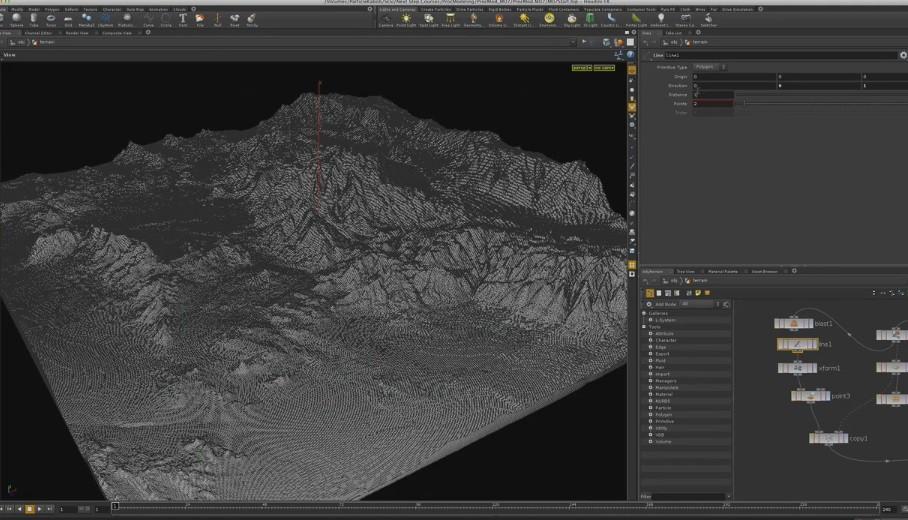Viewport: 908px width, 520px height.
Task: Select the Grid shelf tool
Action: click(68, 20)
